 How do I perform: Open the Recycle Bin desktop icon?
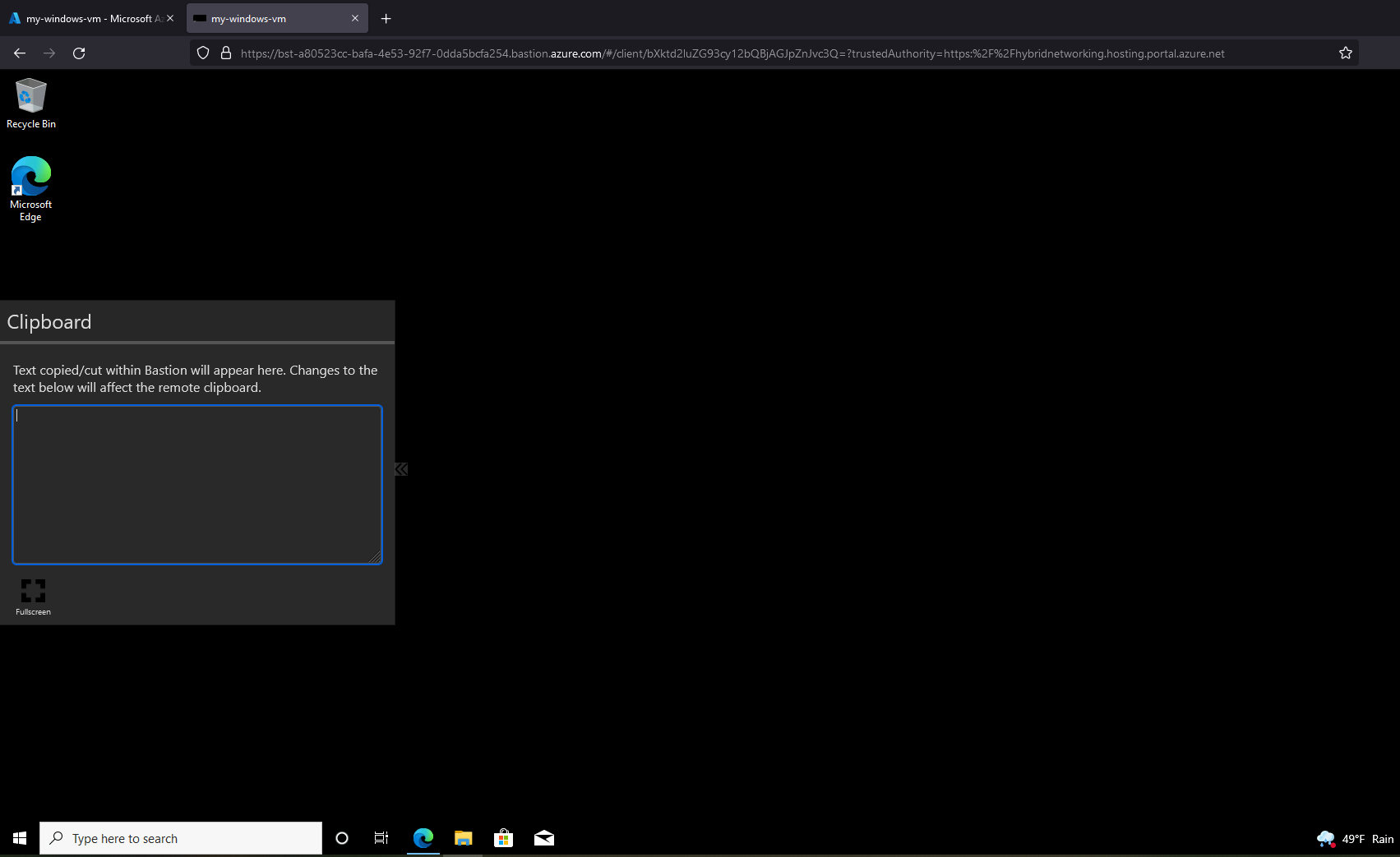31,104
